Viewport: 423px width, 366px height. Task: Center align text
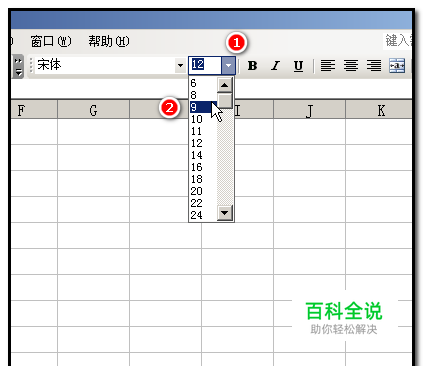pos(351,66)
